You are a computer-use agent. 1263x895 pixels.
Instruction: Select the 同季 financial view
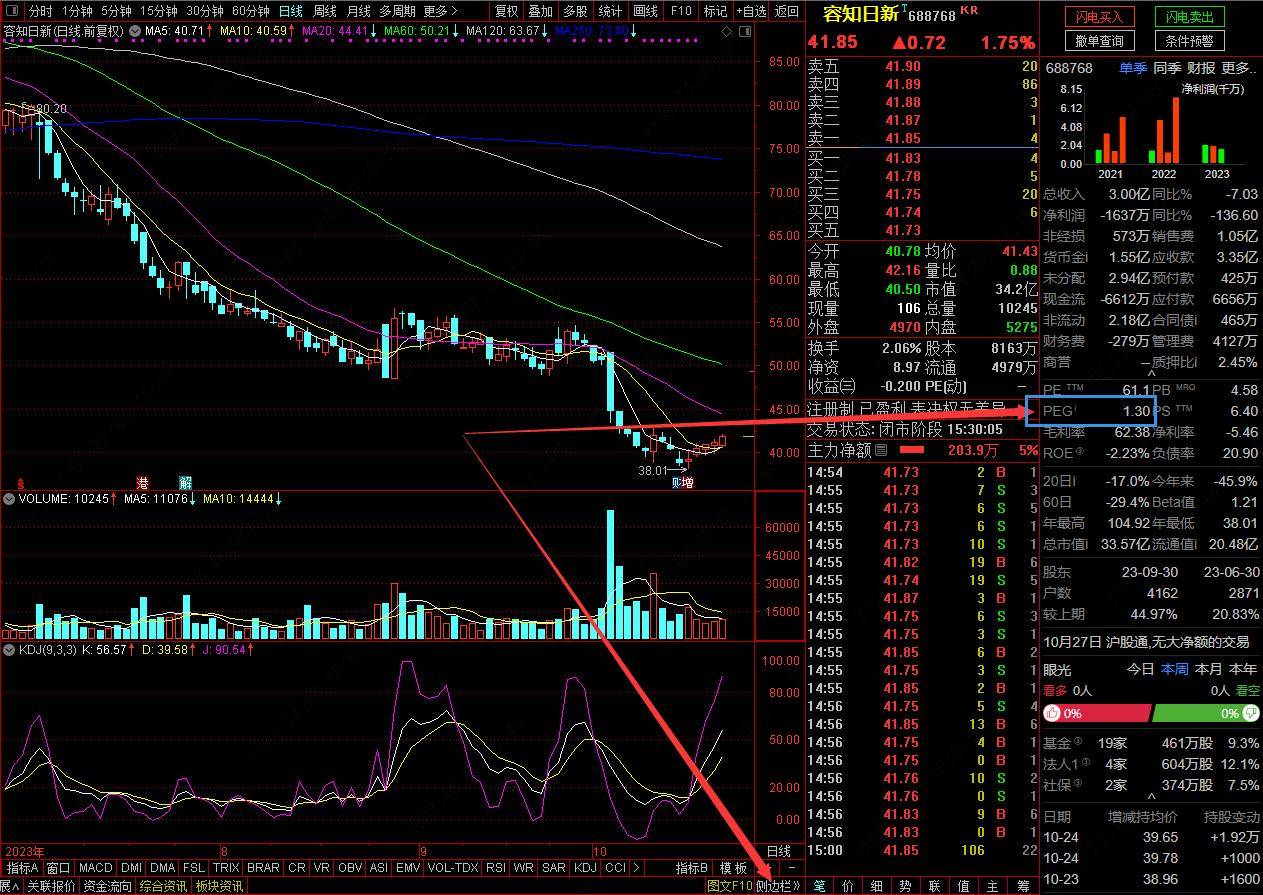(1167, 68)
